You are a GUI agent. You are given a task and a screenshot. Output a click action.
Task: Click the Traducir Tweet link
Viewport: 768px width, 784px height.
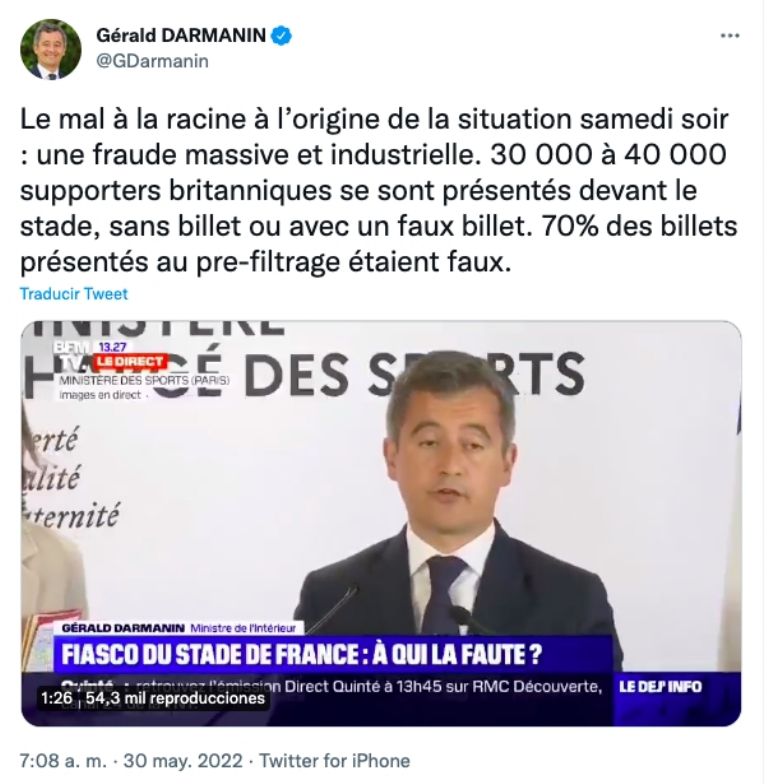74,294
